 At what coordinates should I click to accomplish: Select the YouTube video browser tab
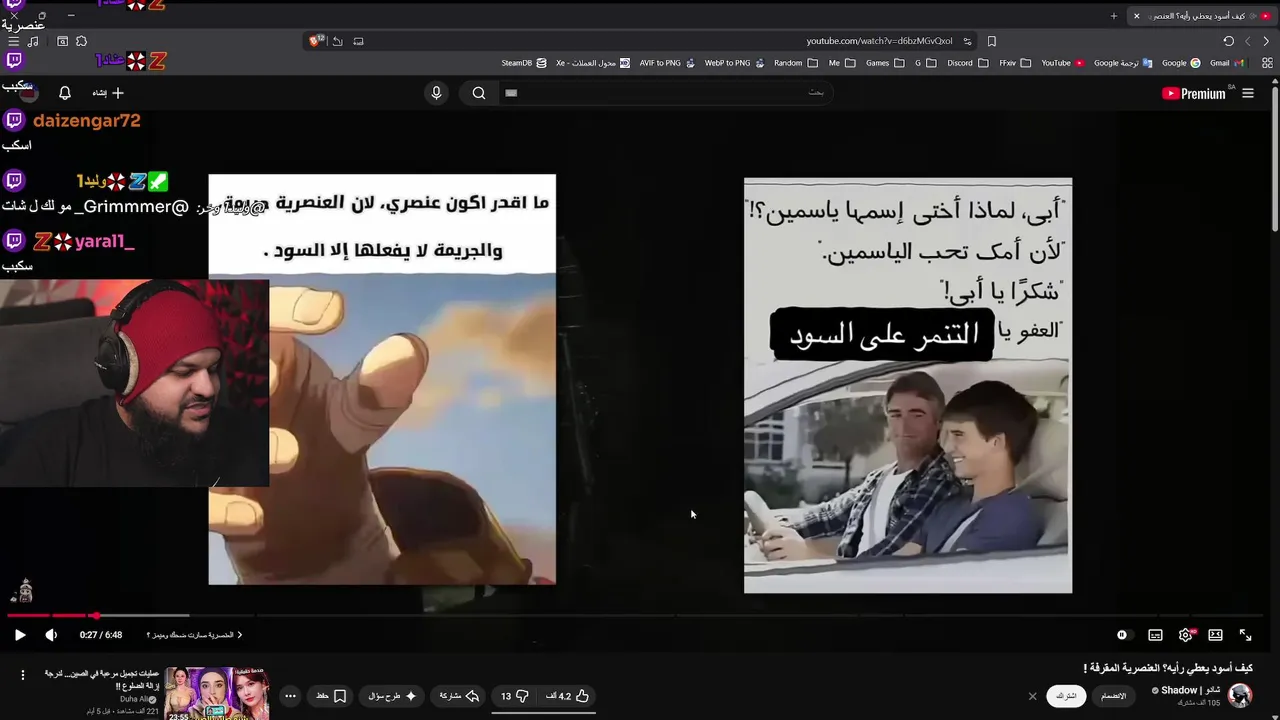pos(1203,16)
